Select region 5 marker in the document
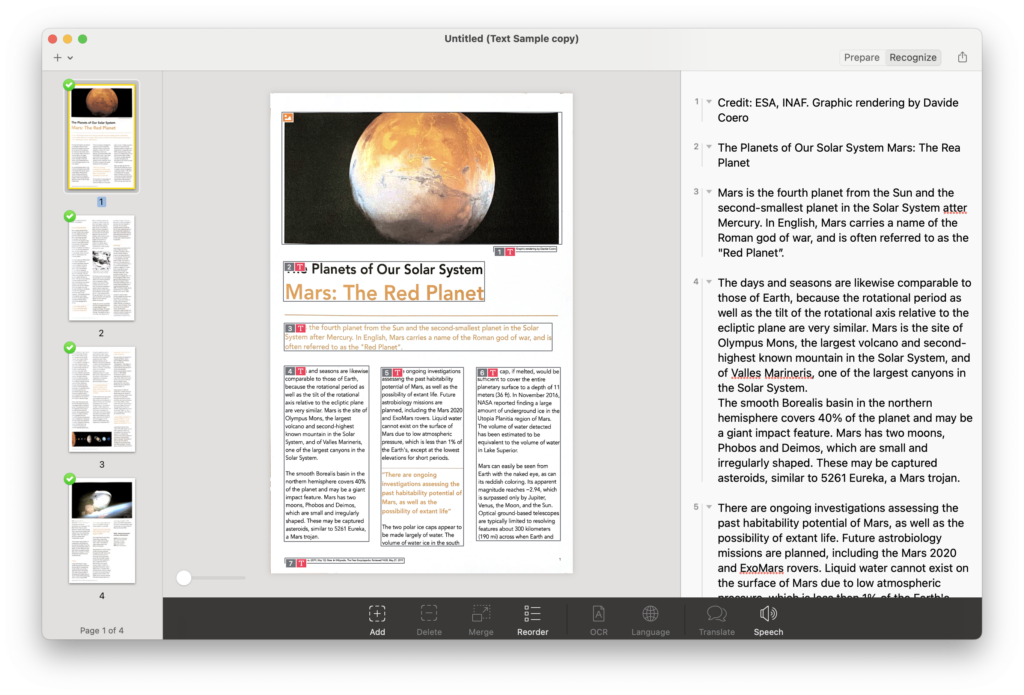Screen dimensions: 1024x695 click(x=386, y=372)
